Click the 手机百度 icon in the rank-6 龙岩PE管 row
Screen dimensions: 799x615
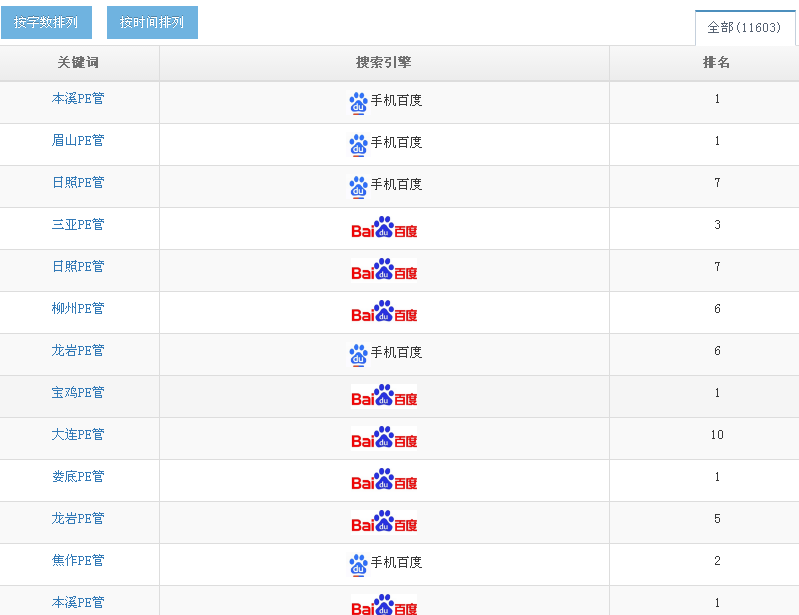click(358, 355)
